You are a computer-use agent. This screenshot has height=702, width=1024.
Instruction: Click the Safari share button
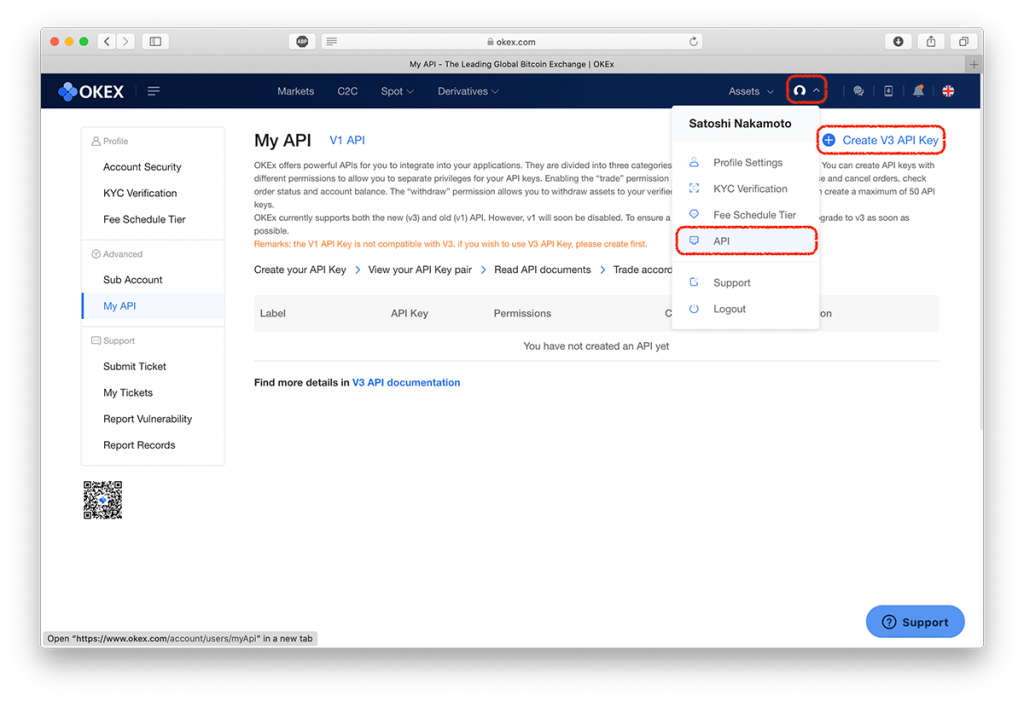pos(931,42)
